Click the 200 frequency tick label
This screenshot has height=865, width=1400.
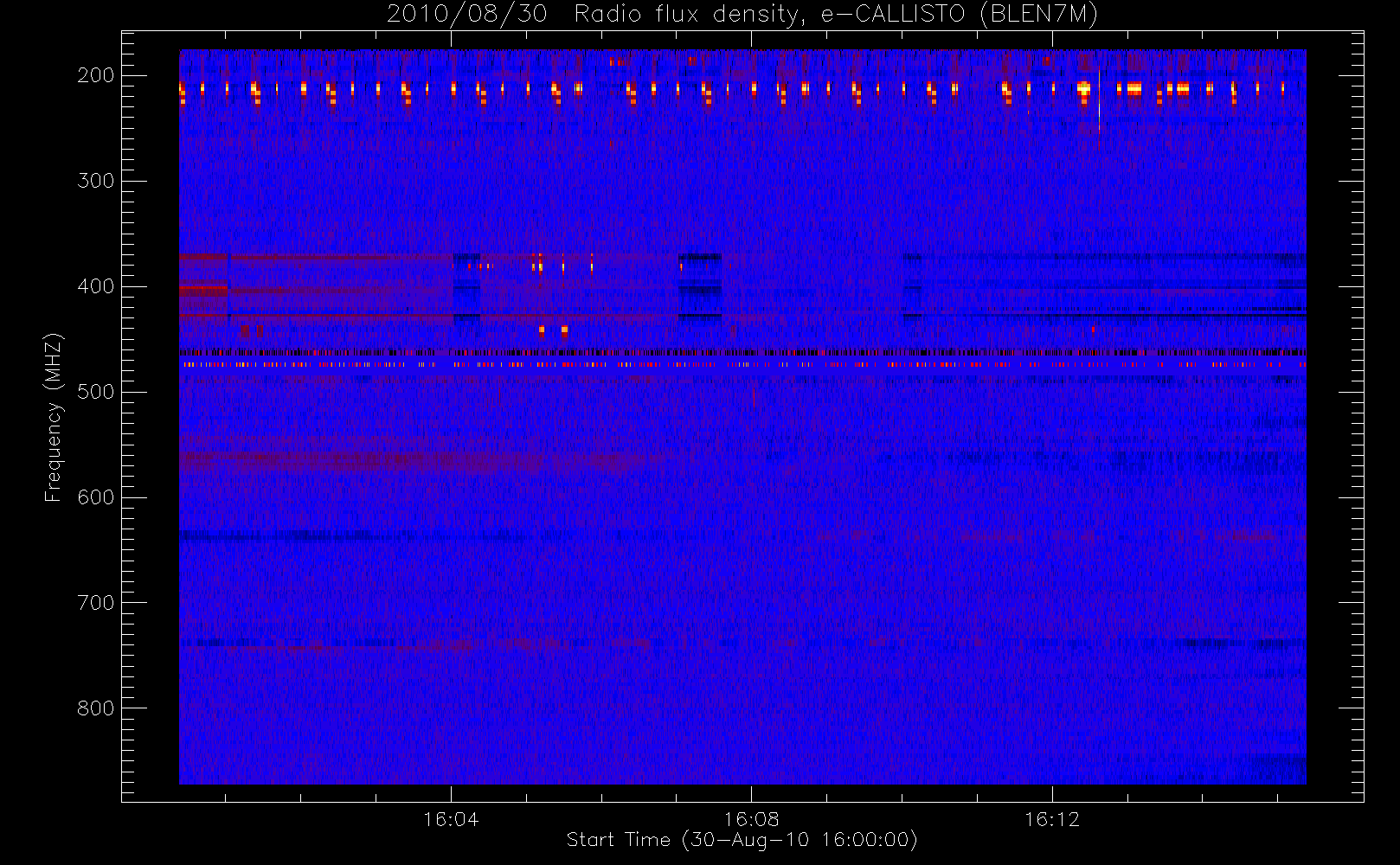click(x=96, y=75)
